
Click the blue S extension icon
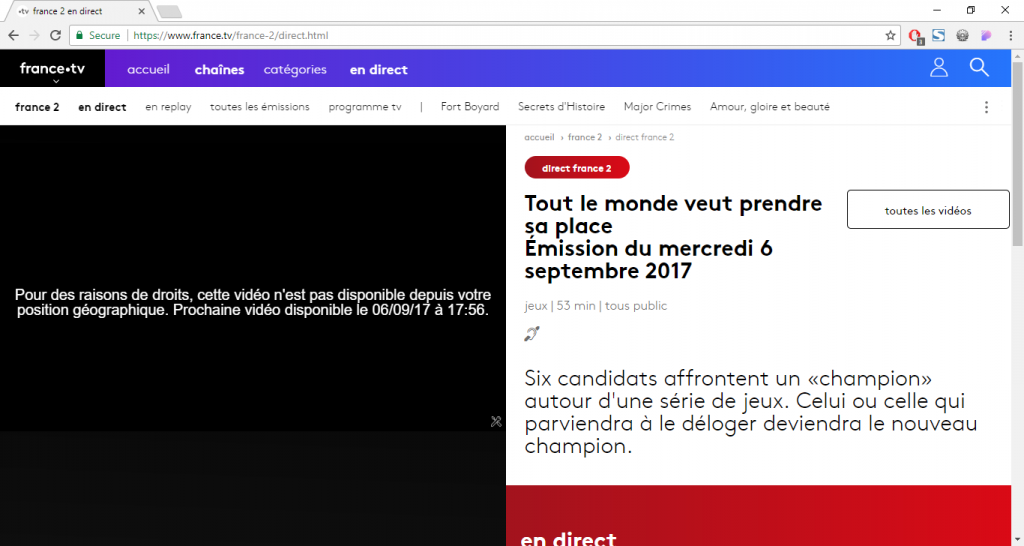tap(938, 35)
